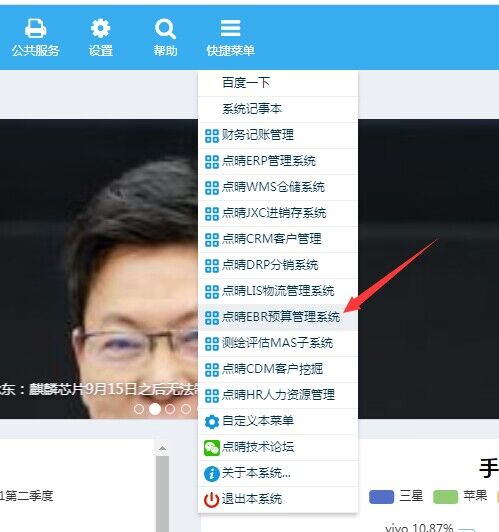Select the first carousel indicator dot
The width and height of the screenshot is (499, 532).
click(139, 409)
